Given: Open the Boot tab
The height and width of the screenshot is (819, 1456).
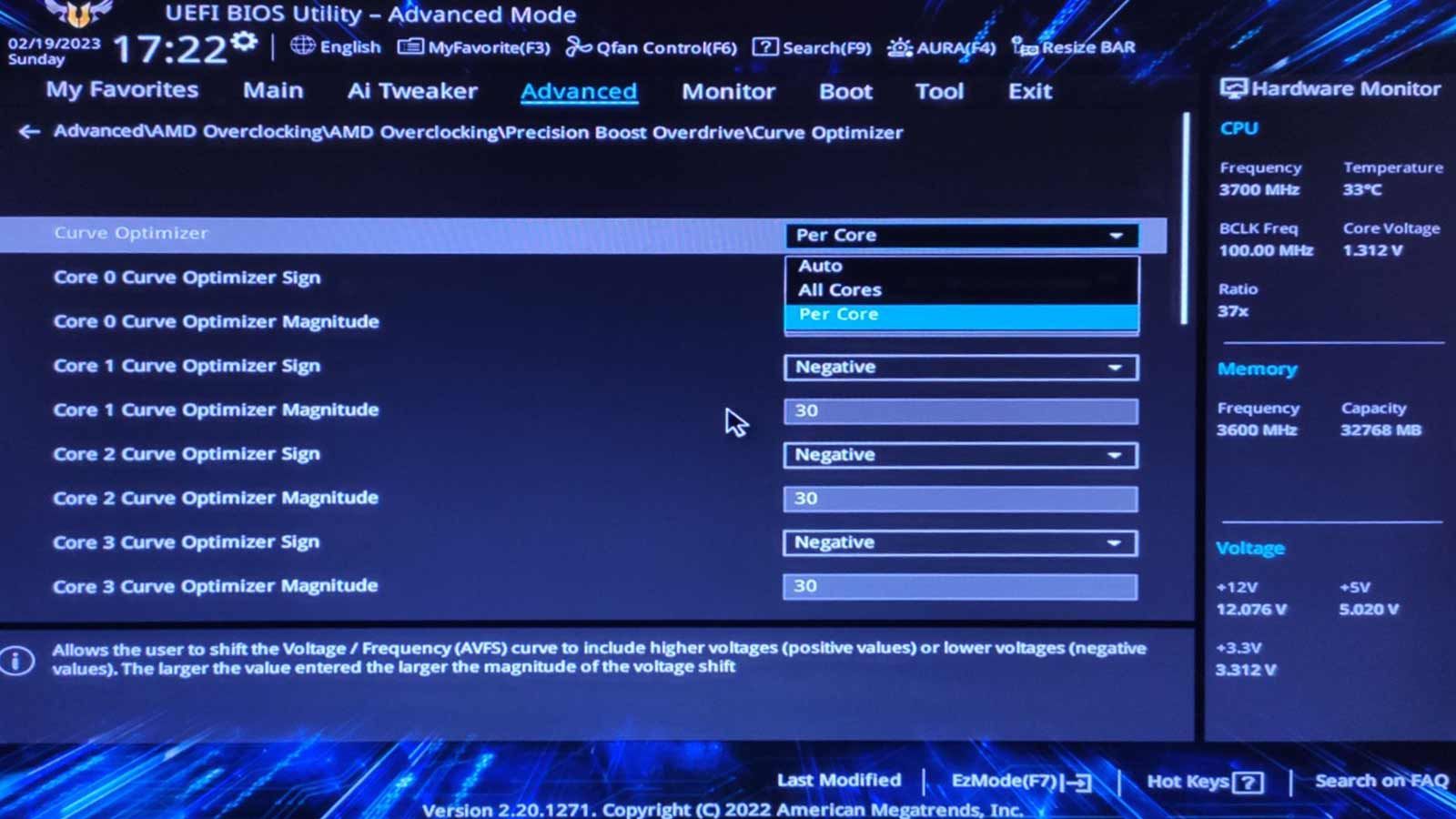Looking at the screenshot, I should 845,91.
